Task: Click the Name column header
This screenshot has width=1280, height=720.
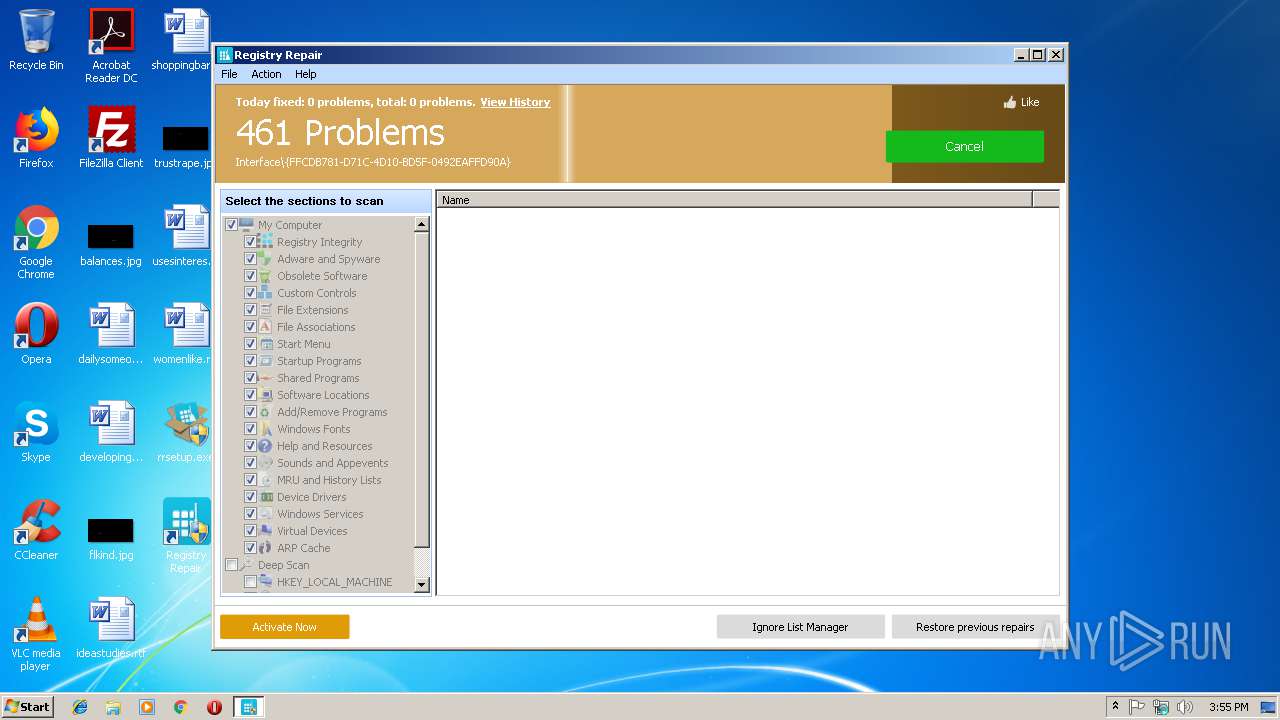Action: click(734, 200)
